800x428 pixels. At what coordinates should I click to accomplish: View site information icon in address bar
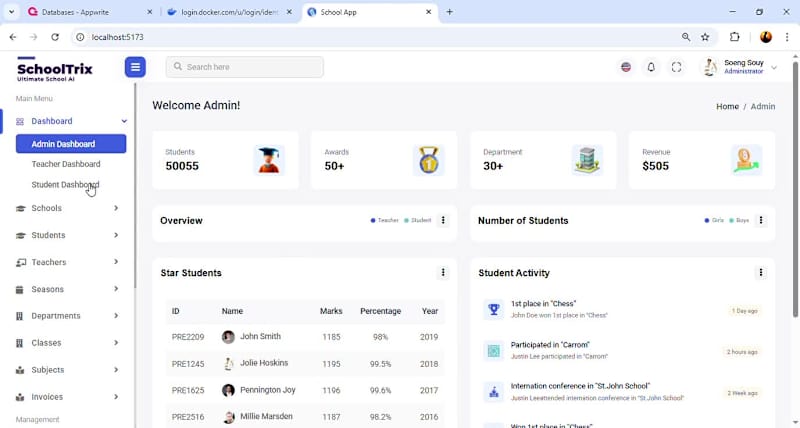tap(80, 37)
